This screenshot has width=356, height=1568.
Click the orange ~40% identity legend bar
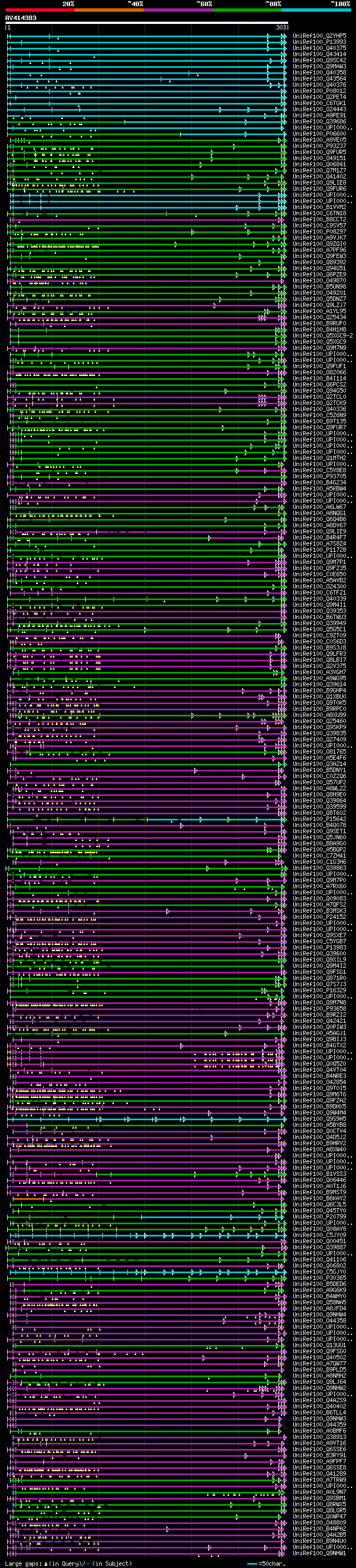pos(109,10)
